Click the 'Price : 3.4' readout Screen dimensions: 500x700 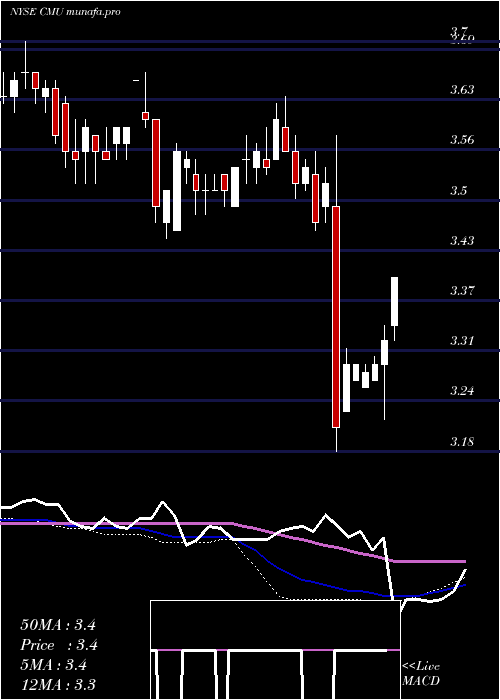[x=59, y=645]
